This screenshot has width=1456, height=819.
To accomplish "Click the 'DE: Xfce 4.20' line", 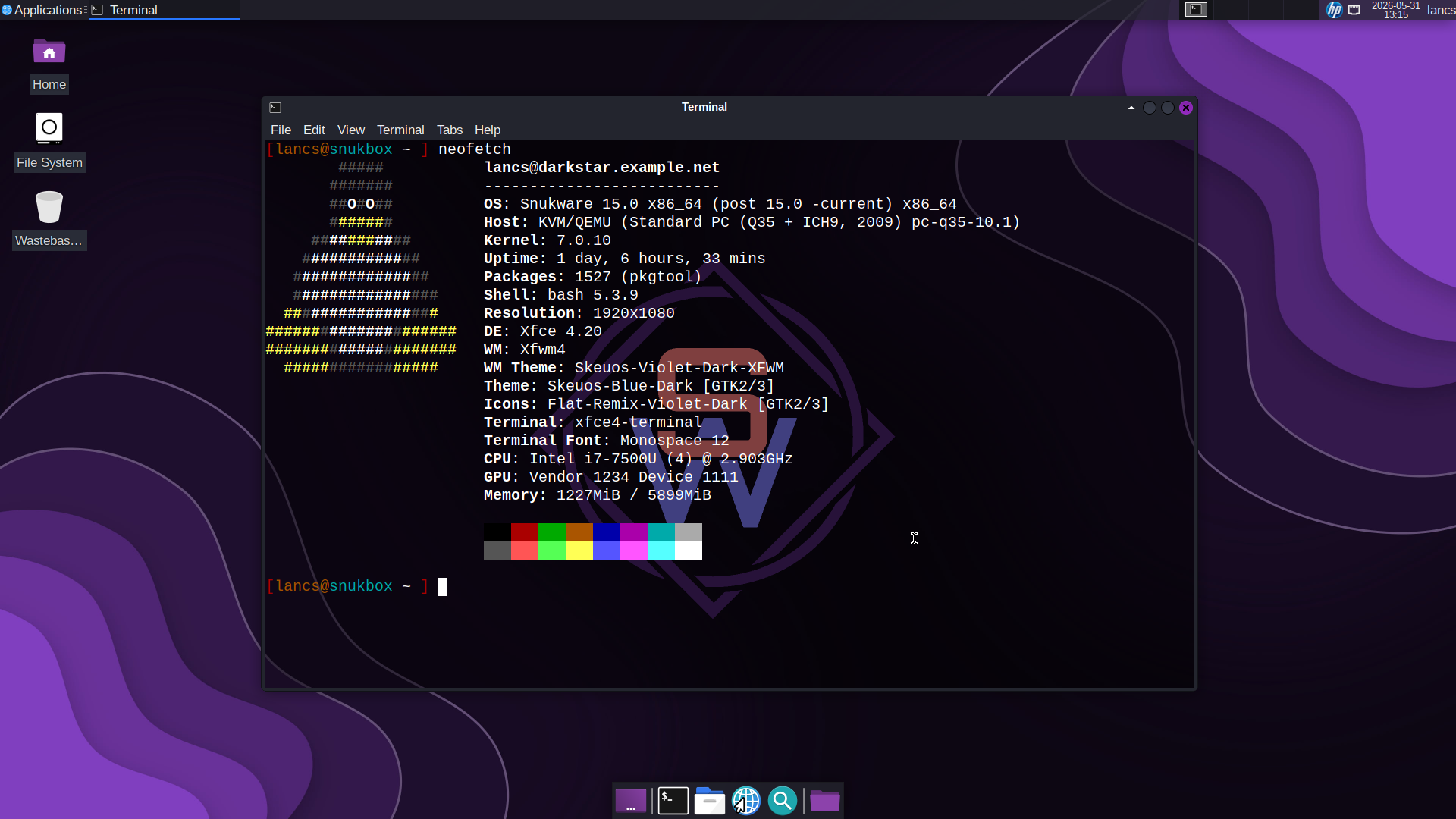I will [543, 331].
